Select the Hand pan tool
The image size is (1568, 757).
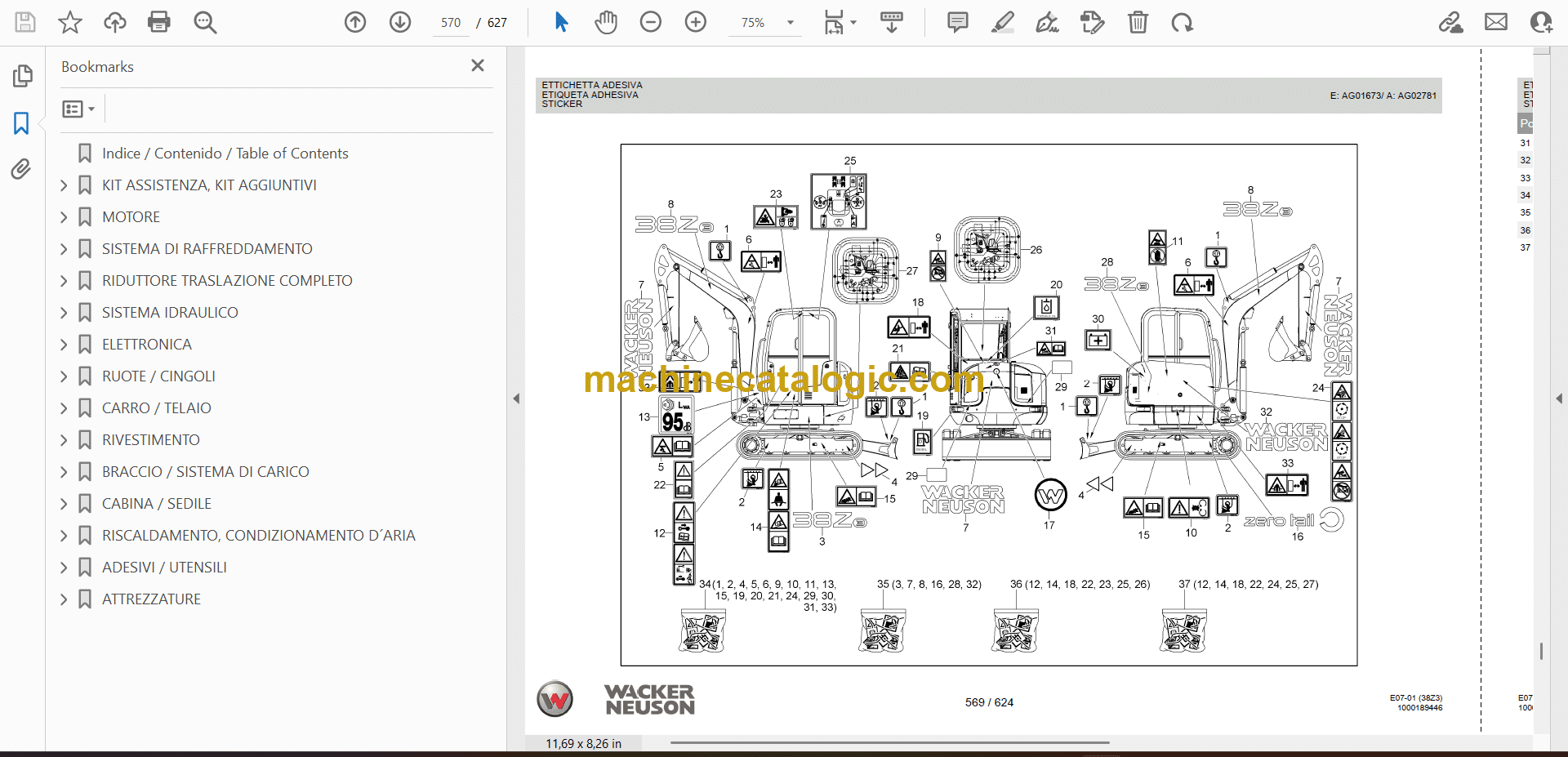point(605,22)
